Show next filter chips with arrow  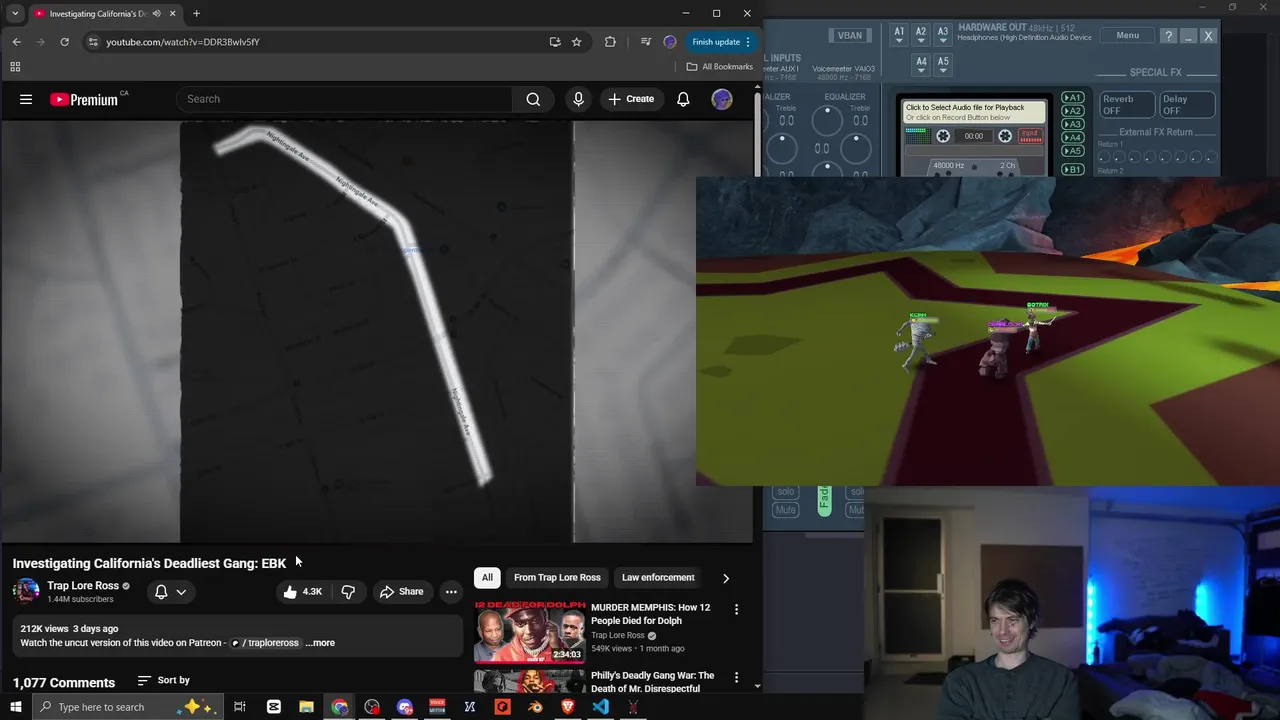(726, 578)
